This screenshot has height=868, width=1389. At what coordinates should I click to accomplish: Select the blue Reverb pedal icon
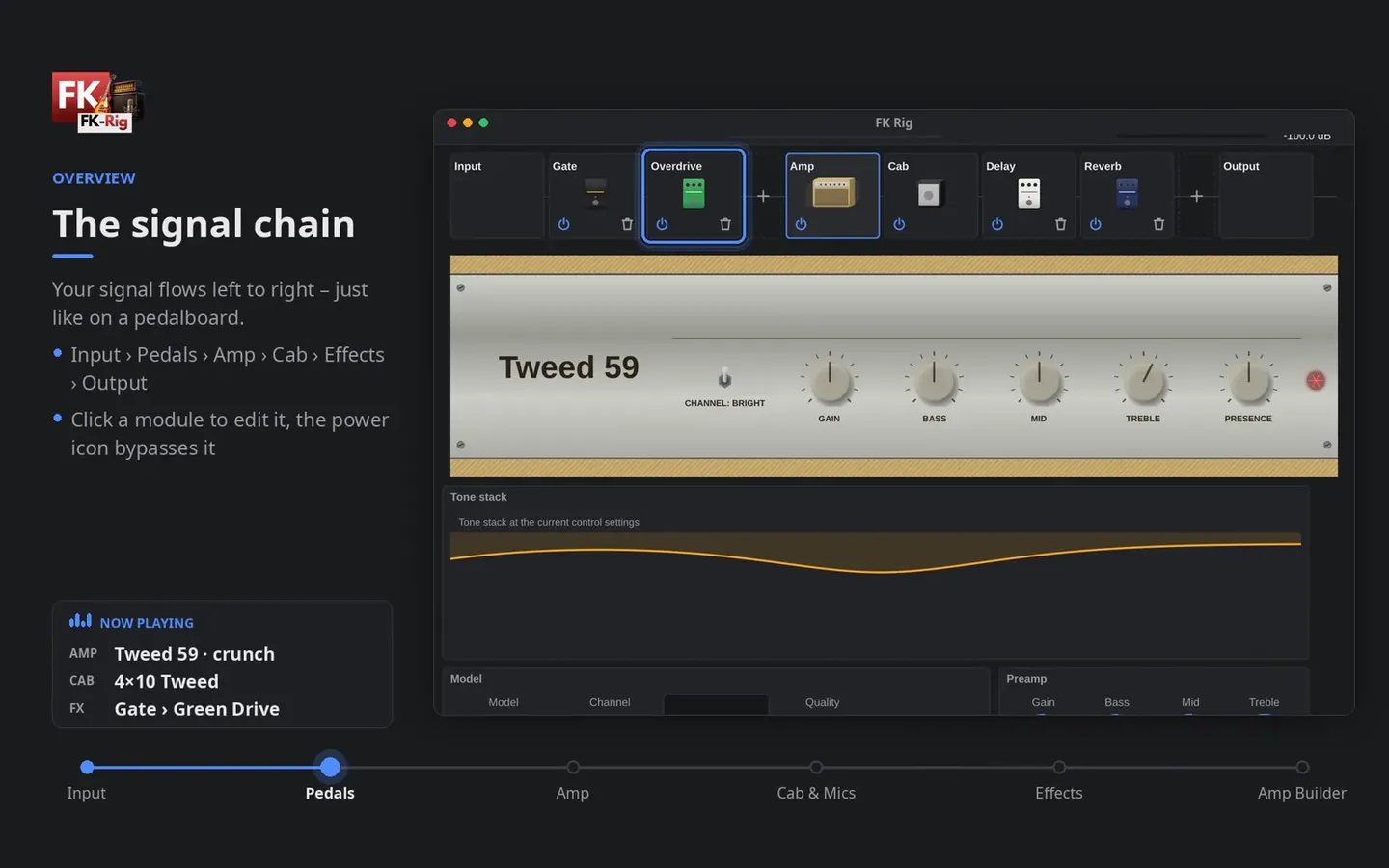pyautogui.click(x=1127, y=194)
